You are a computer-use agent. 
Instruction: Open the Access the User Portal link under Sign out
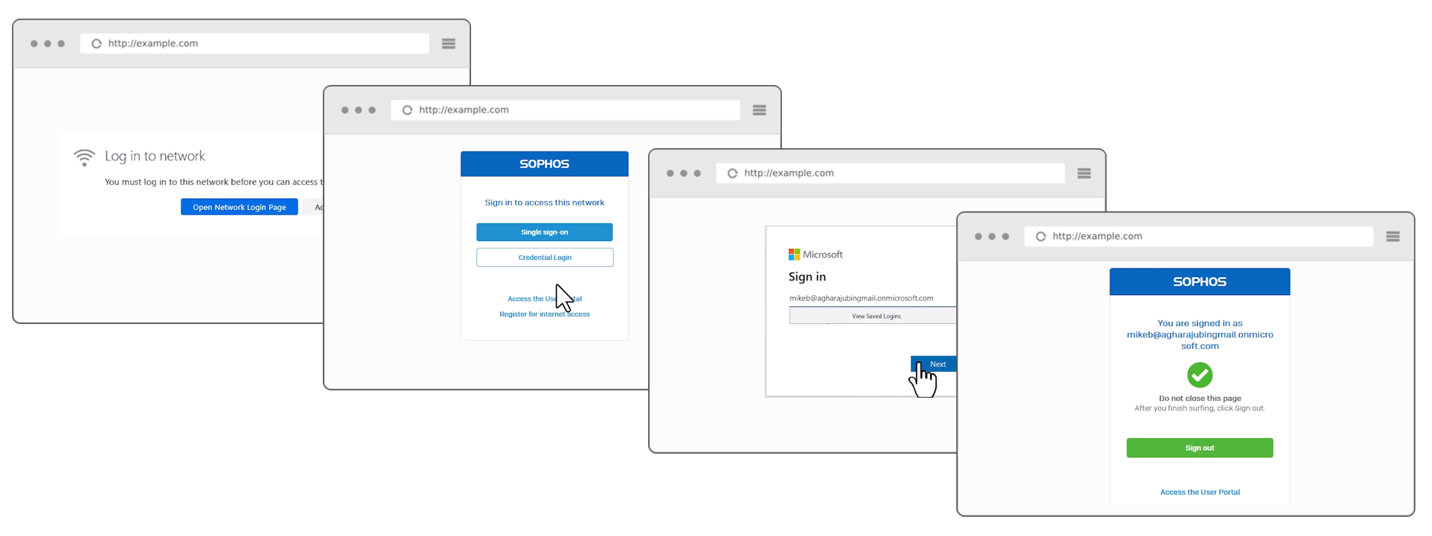(x=1199, y=492)
